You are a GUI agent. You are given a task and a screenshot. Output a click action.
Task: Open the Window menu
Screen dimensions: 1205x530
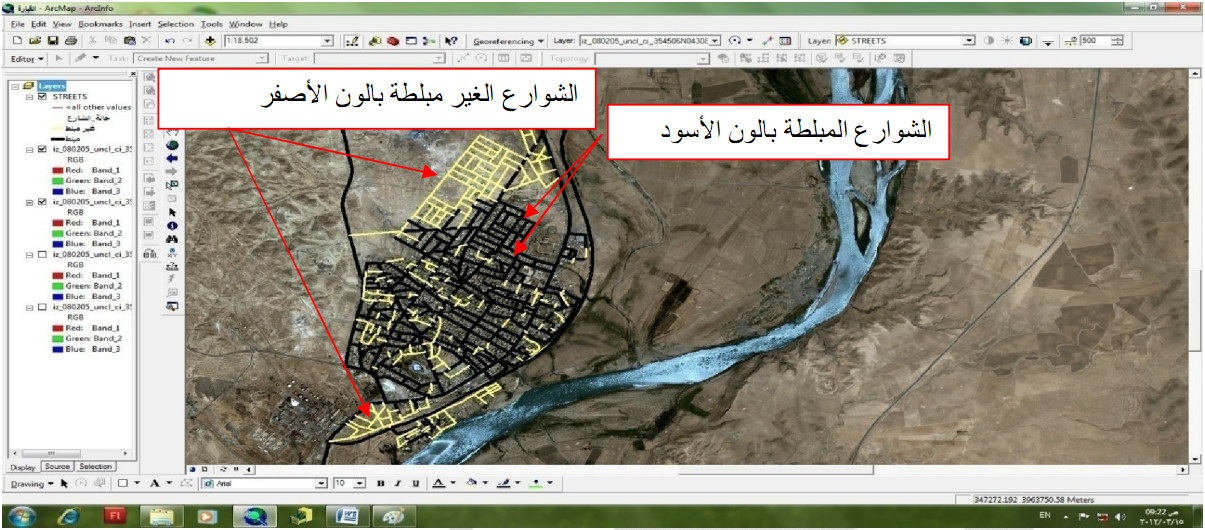click(x=245, y=23)
